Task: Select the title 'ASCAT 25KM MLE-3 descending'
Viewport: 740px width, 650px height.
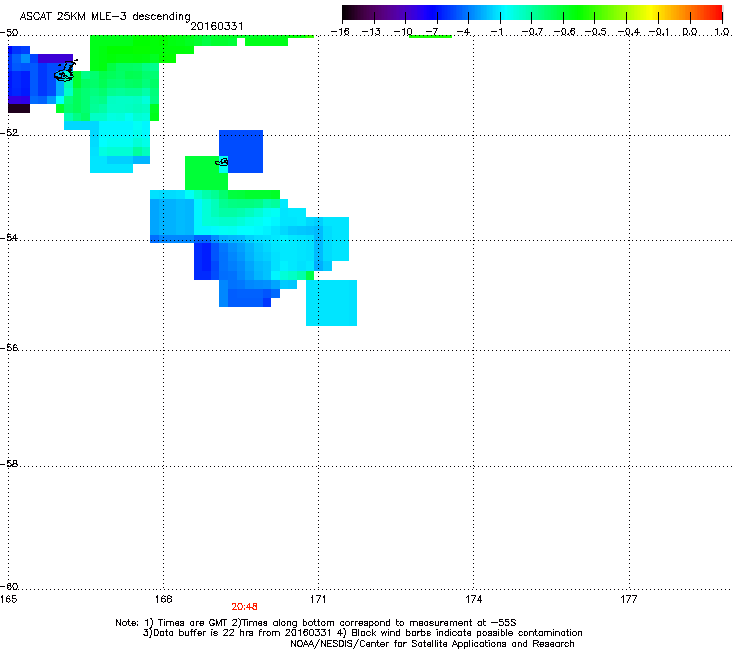Action: 105,17
